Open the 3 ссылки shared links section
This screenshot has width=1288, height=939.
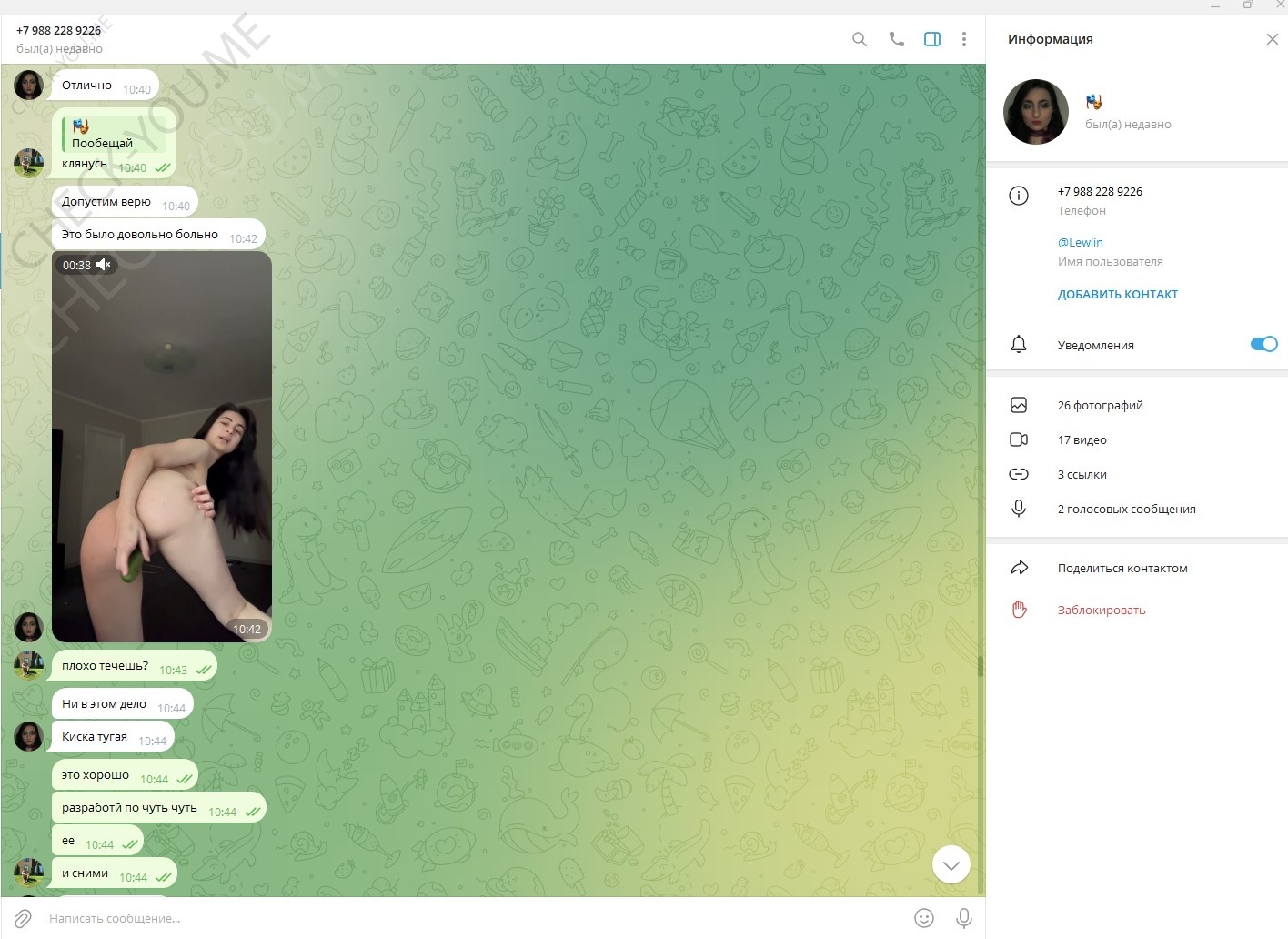pos(1082,475)
